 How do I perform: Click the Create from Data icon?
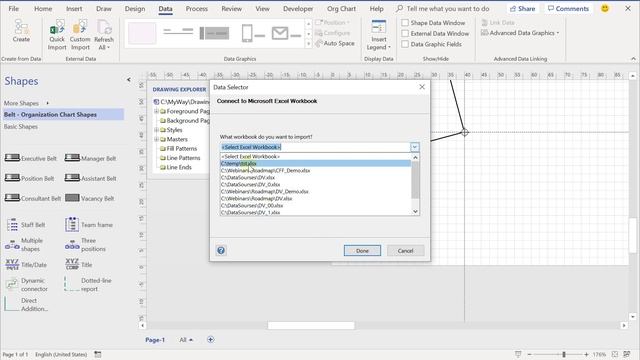[21, 31]
